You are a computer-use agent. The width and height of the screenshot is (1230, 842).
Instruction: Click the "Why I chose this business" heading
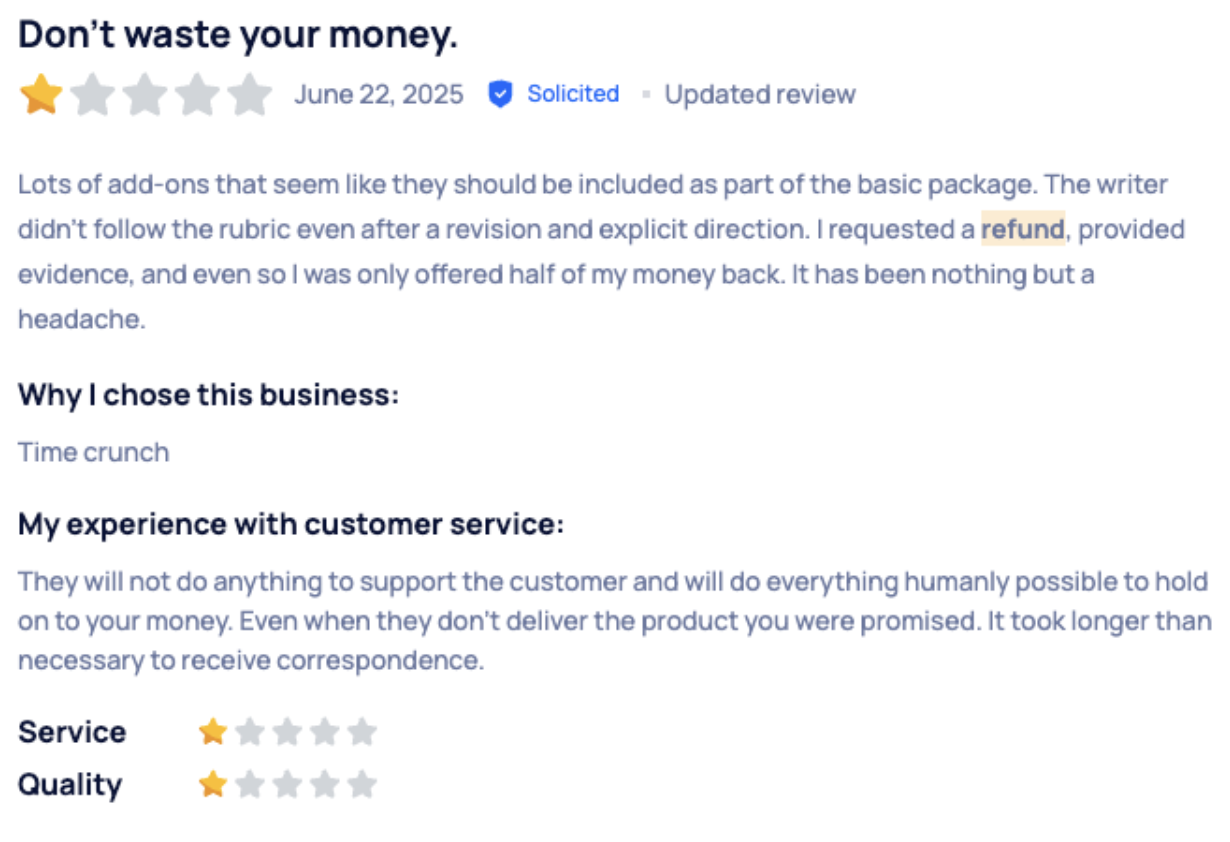[x=208, y=395]
